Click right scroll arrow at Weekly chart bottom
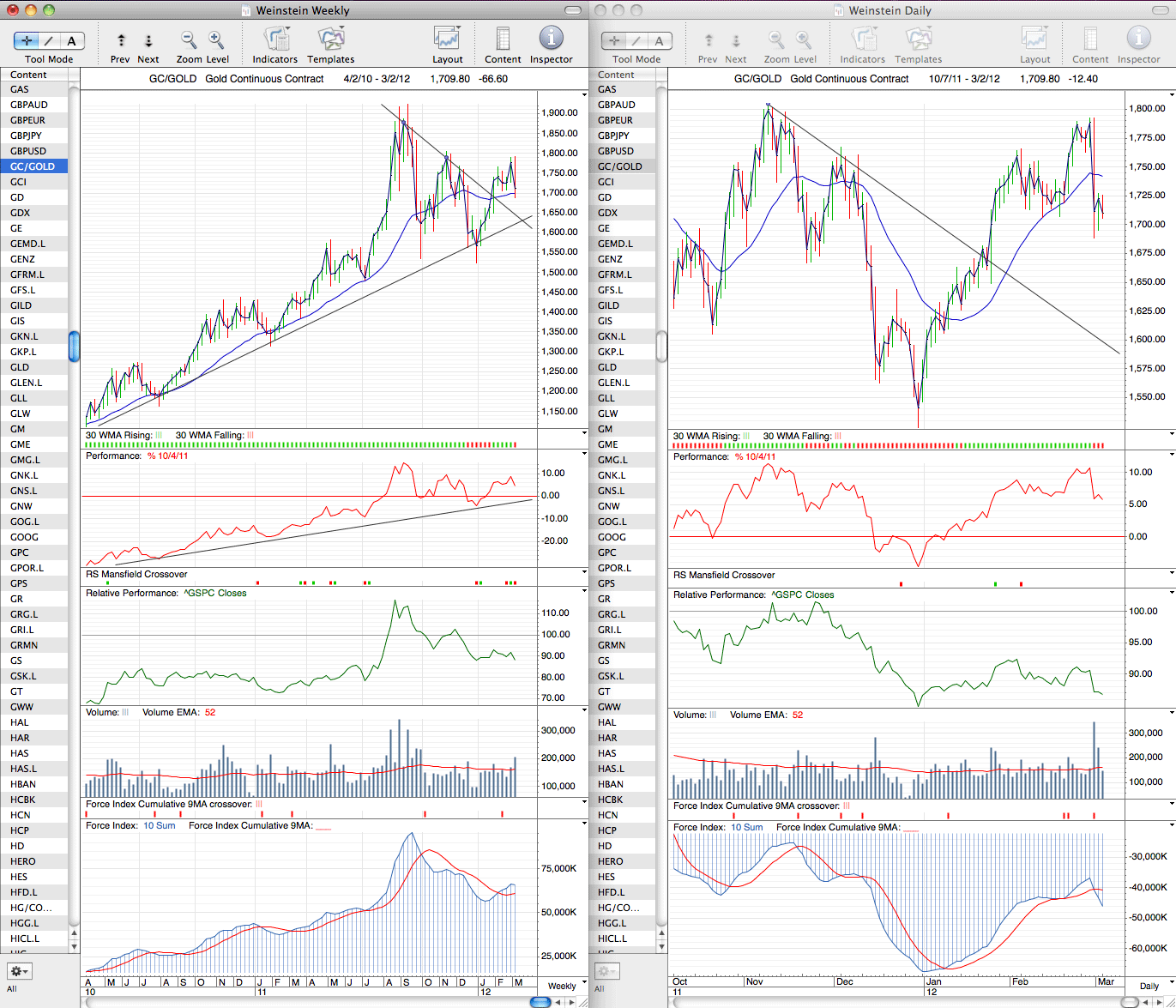Viewport: 1176px width, 1008px height. pos(573,1002)
